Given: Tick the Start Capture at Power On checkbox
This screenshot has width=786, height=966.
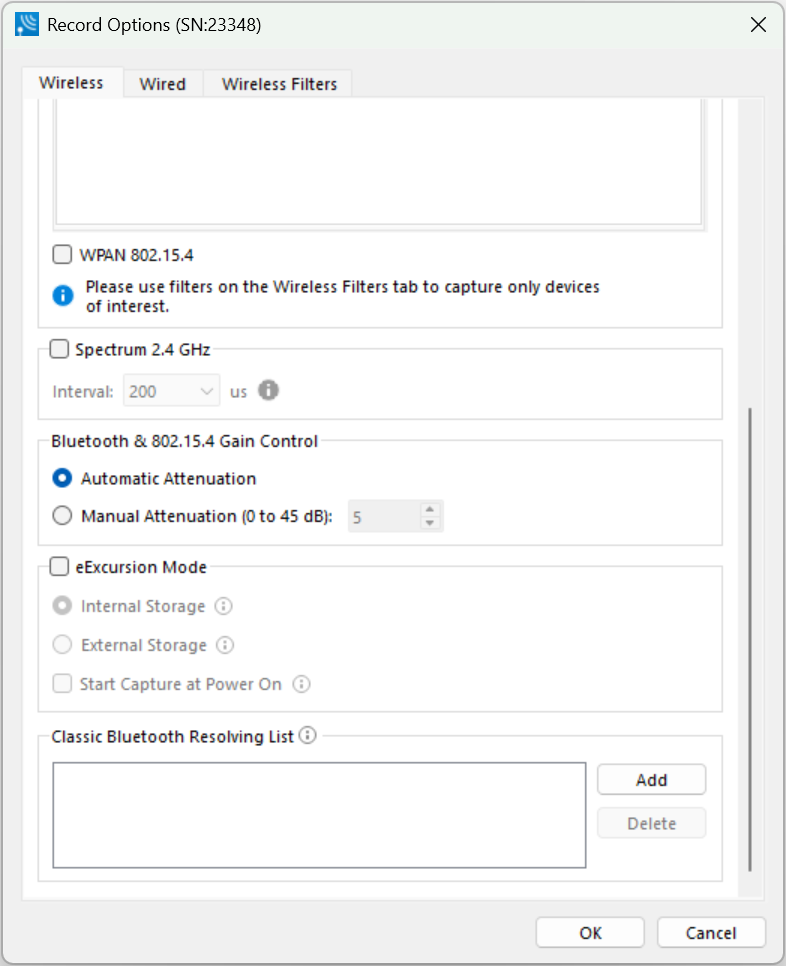Looking at the screenshot, I should 62,683.
